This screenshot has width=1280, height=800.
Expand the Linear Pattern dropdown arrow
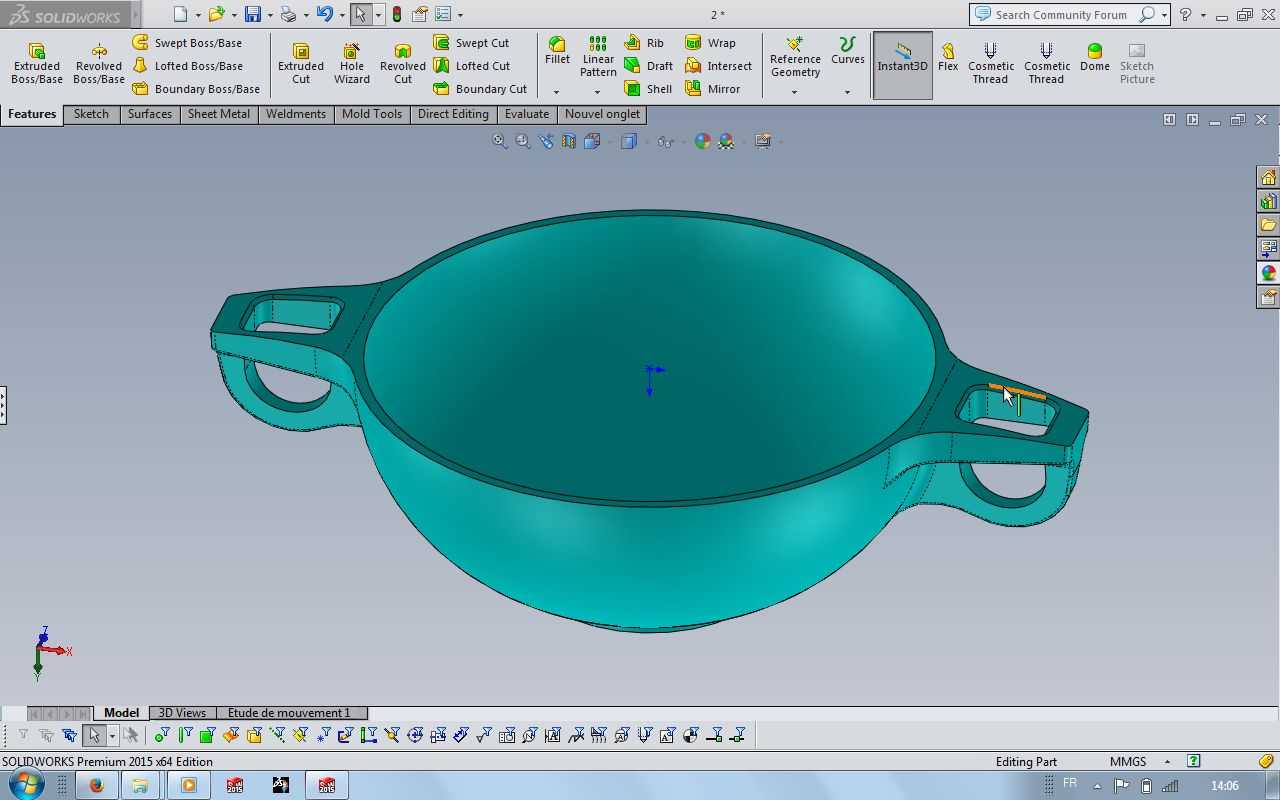tap(598, 92)
